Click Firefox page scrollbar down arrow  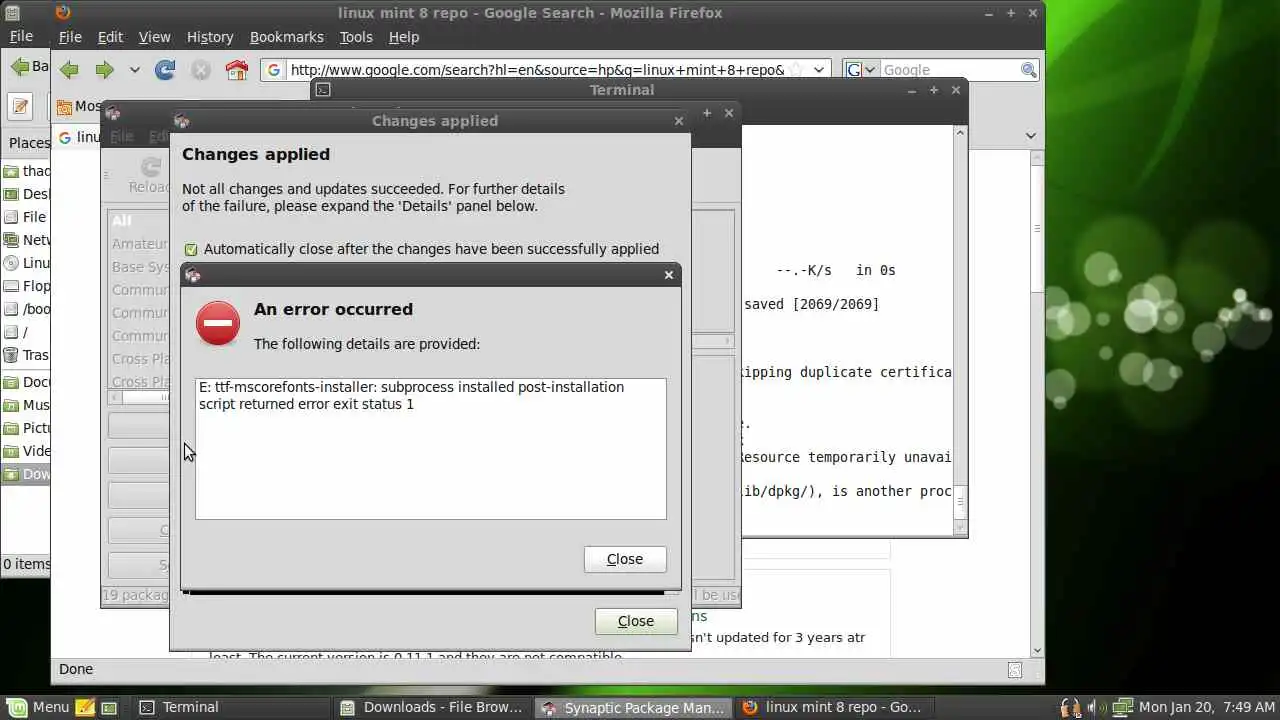pyautogui.click(x=1037, y=651)
